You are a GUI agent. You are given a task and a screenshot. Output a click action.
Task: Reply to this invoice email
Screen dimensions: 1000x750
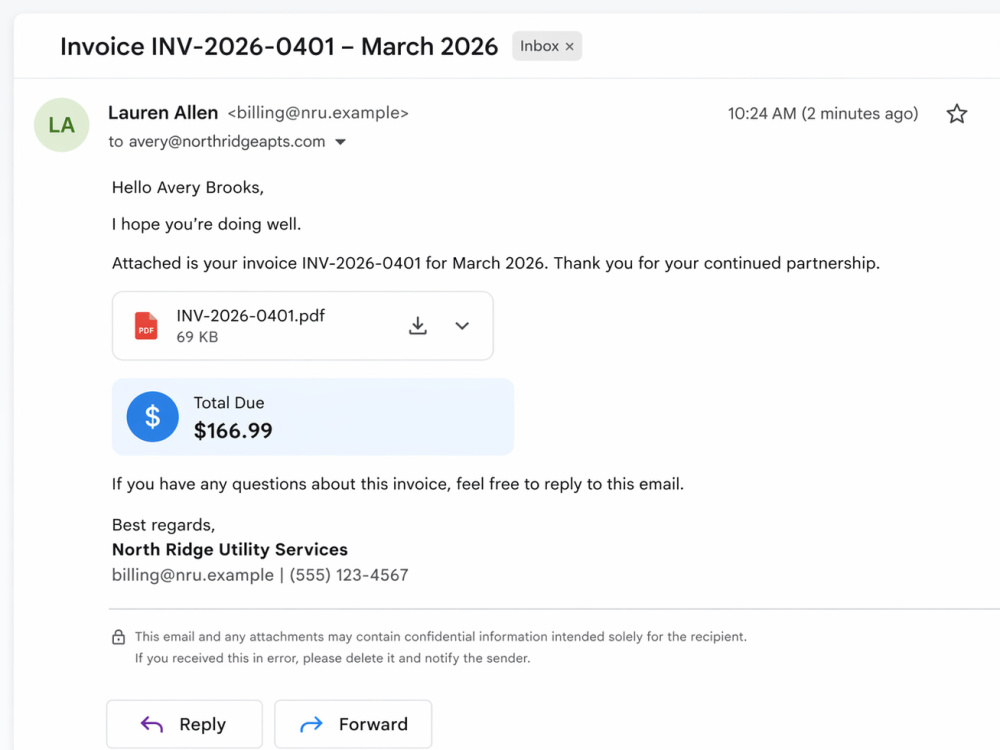click(x=184, y=724)
